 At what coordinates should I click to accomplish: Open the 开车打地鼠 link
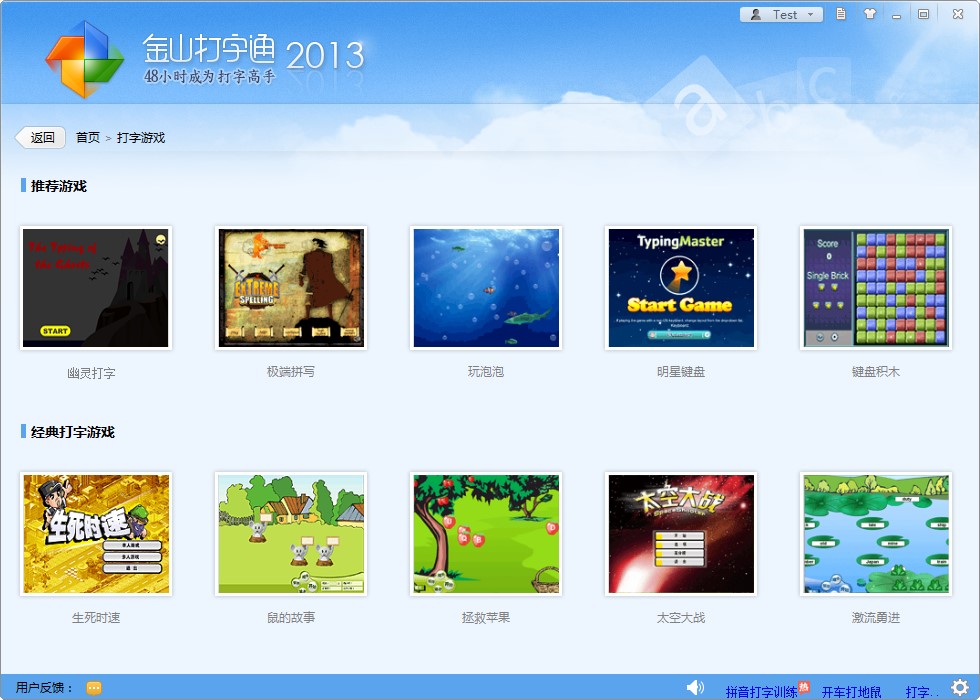click(x=851, y=692)
